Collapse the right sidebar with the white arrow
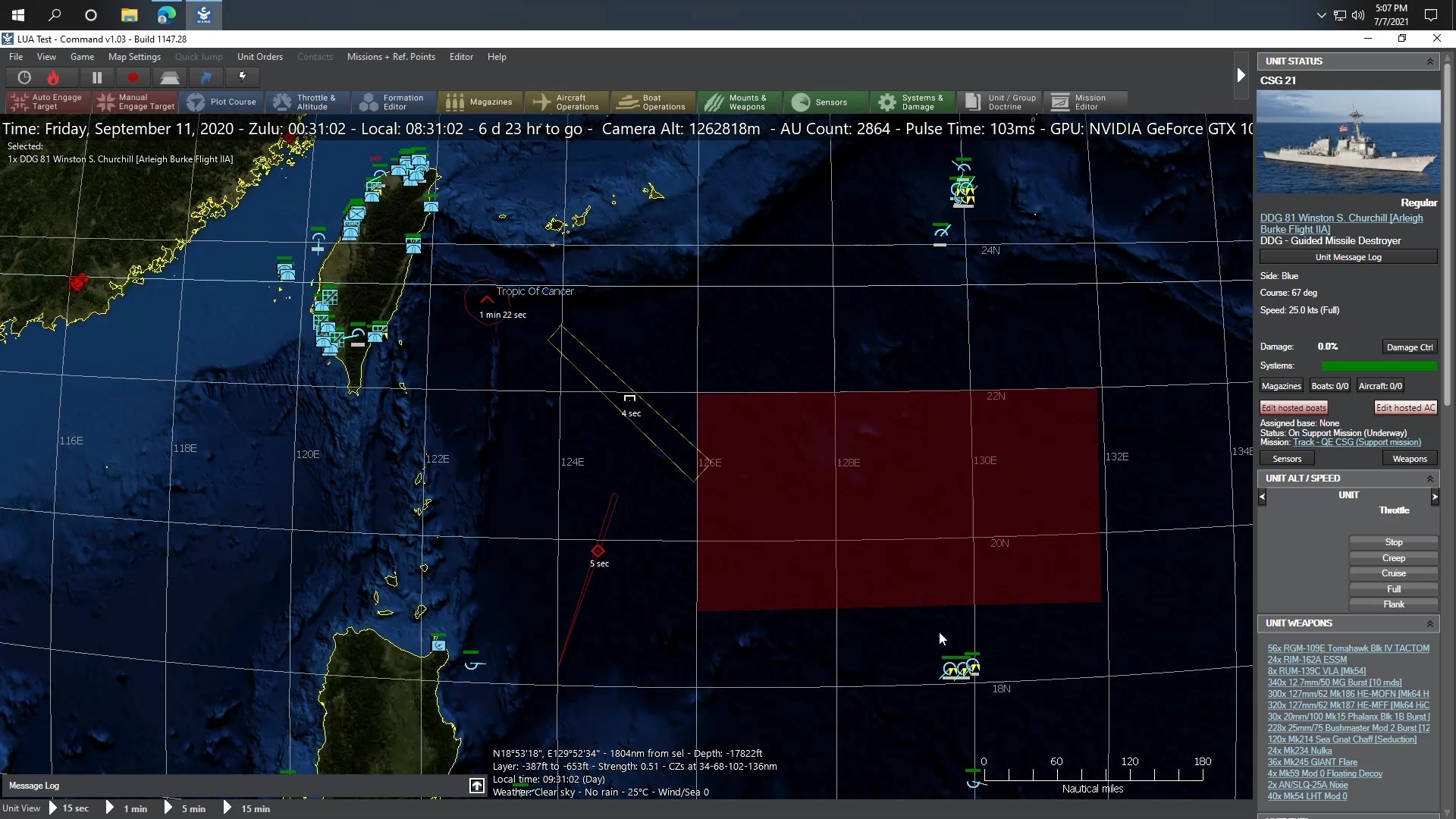Image resolution: width=1456 pixels, height=819 pixels. click(x=1241, y=75)
